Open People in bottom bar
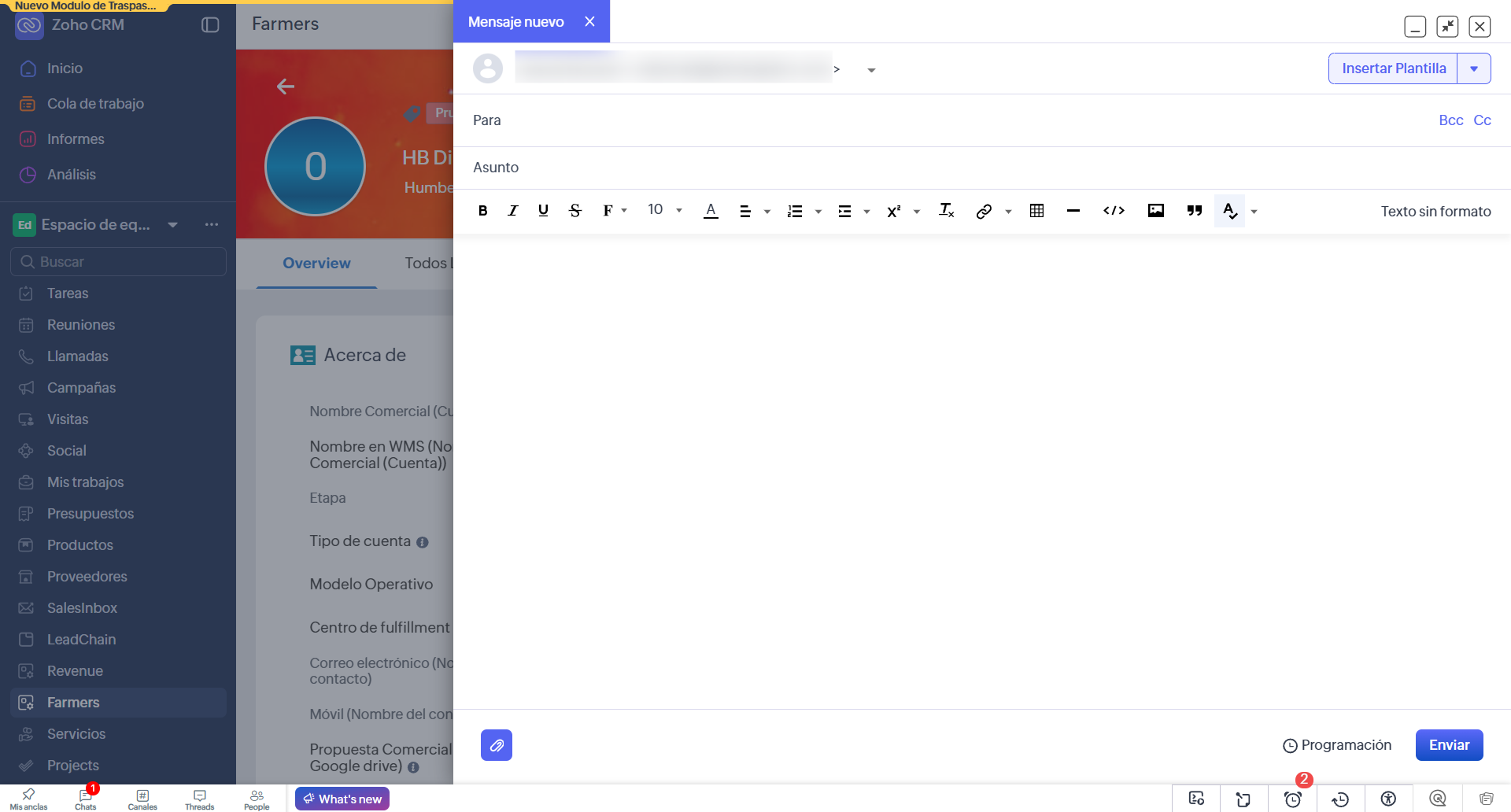 point(257,799)
